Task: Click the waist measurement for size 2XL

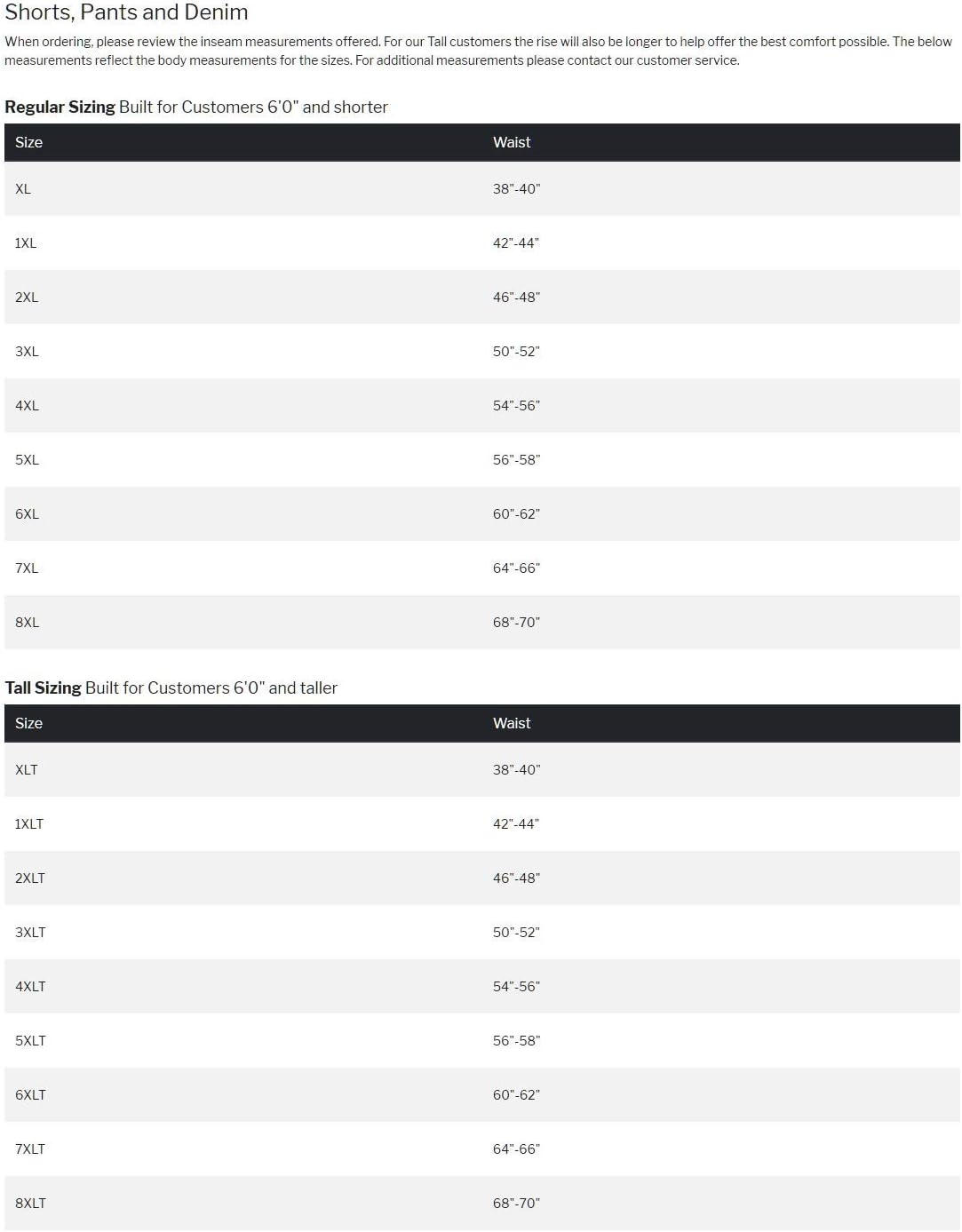Action: pos(516,298)
